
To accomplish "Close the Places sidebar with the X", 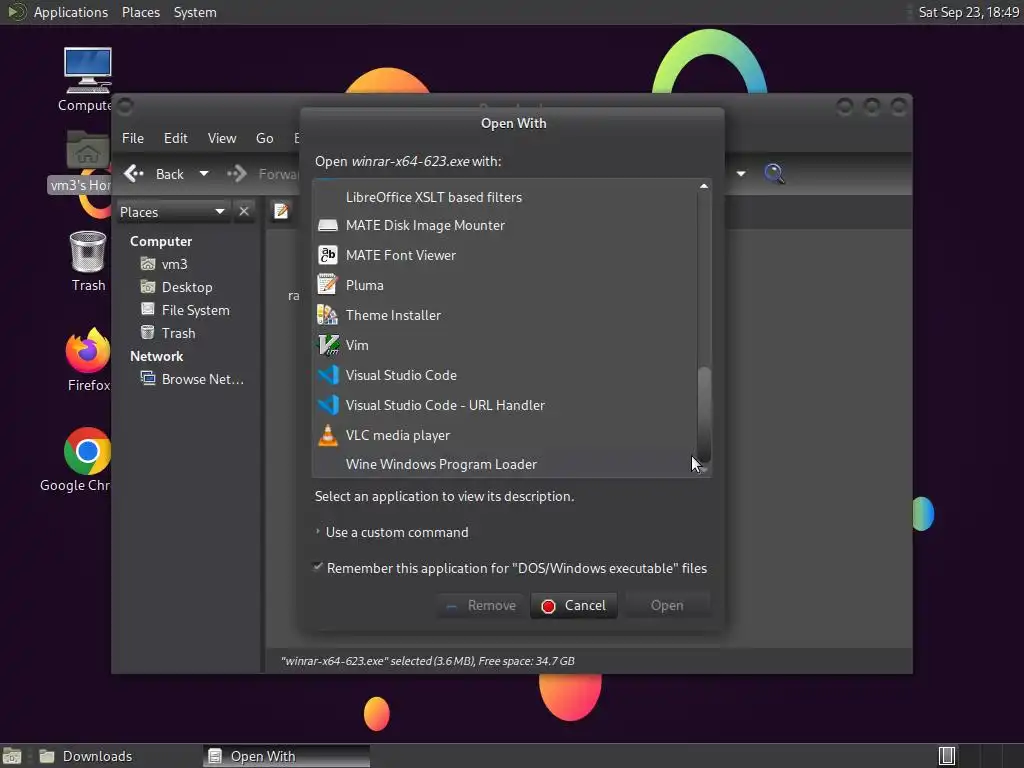I will tap(244, 212).
